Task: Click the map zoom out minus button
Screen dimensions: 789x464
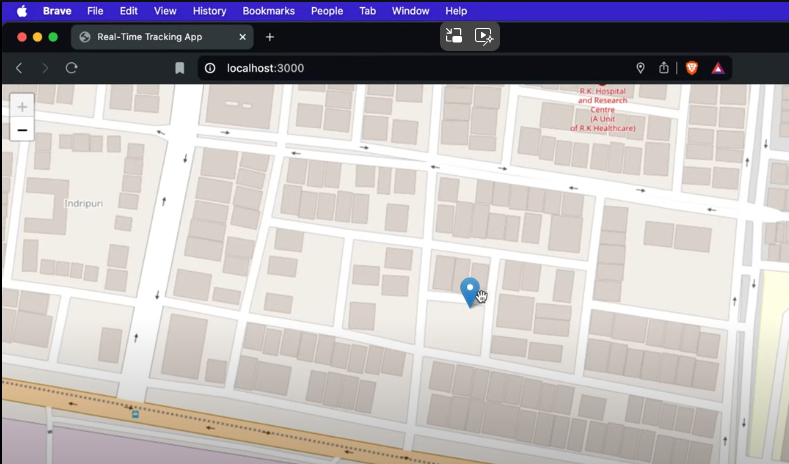Action: point(22,130)
